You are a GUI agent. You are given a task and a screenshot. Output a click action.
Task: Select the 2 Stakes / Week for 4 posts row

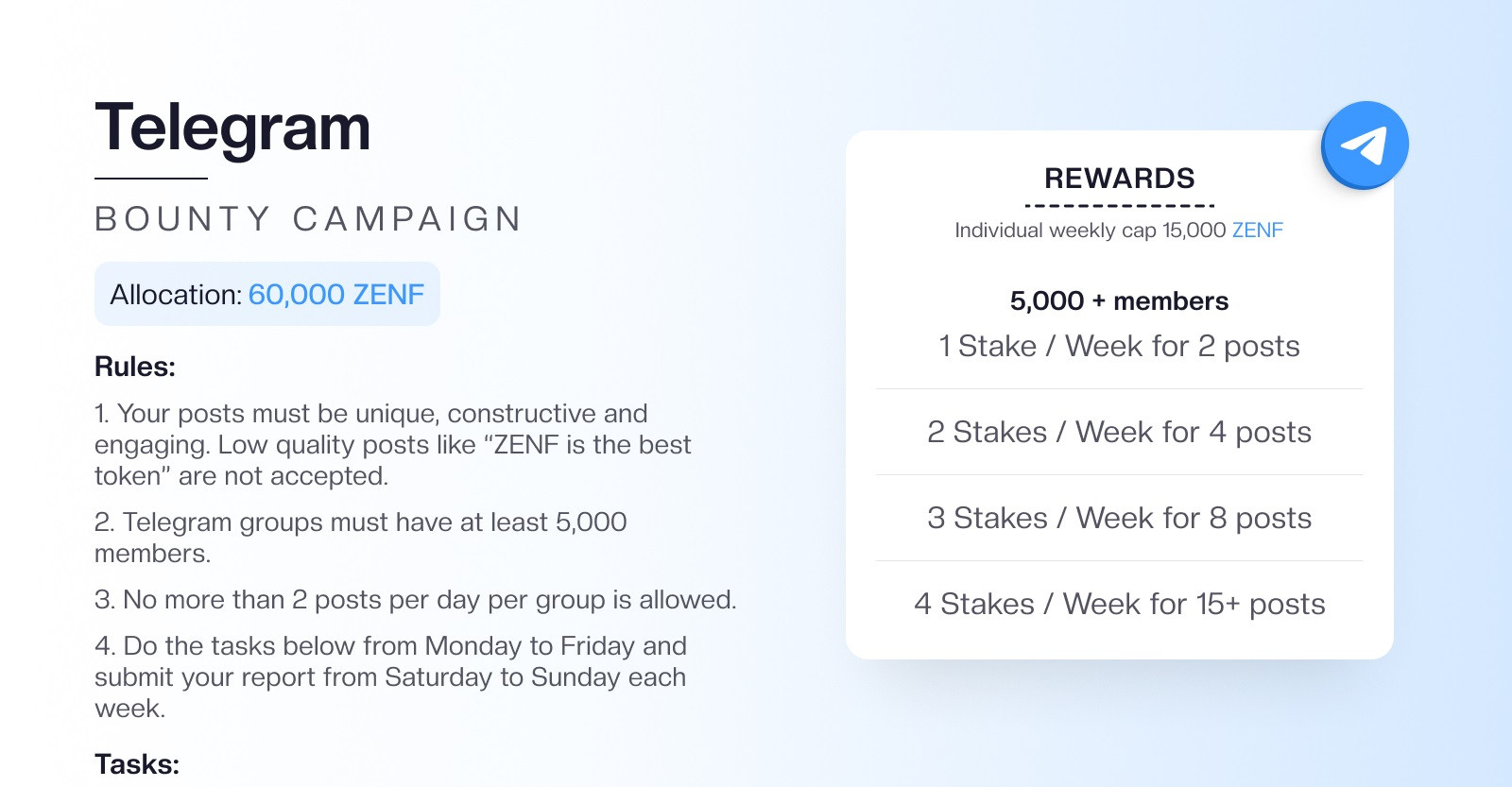1120,433
